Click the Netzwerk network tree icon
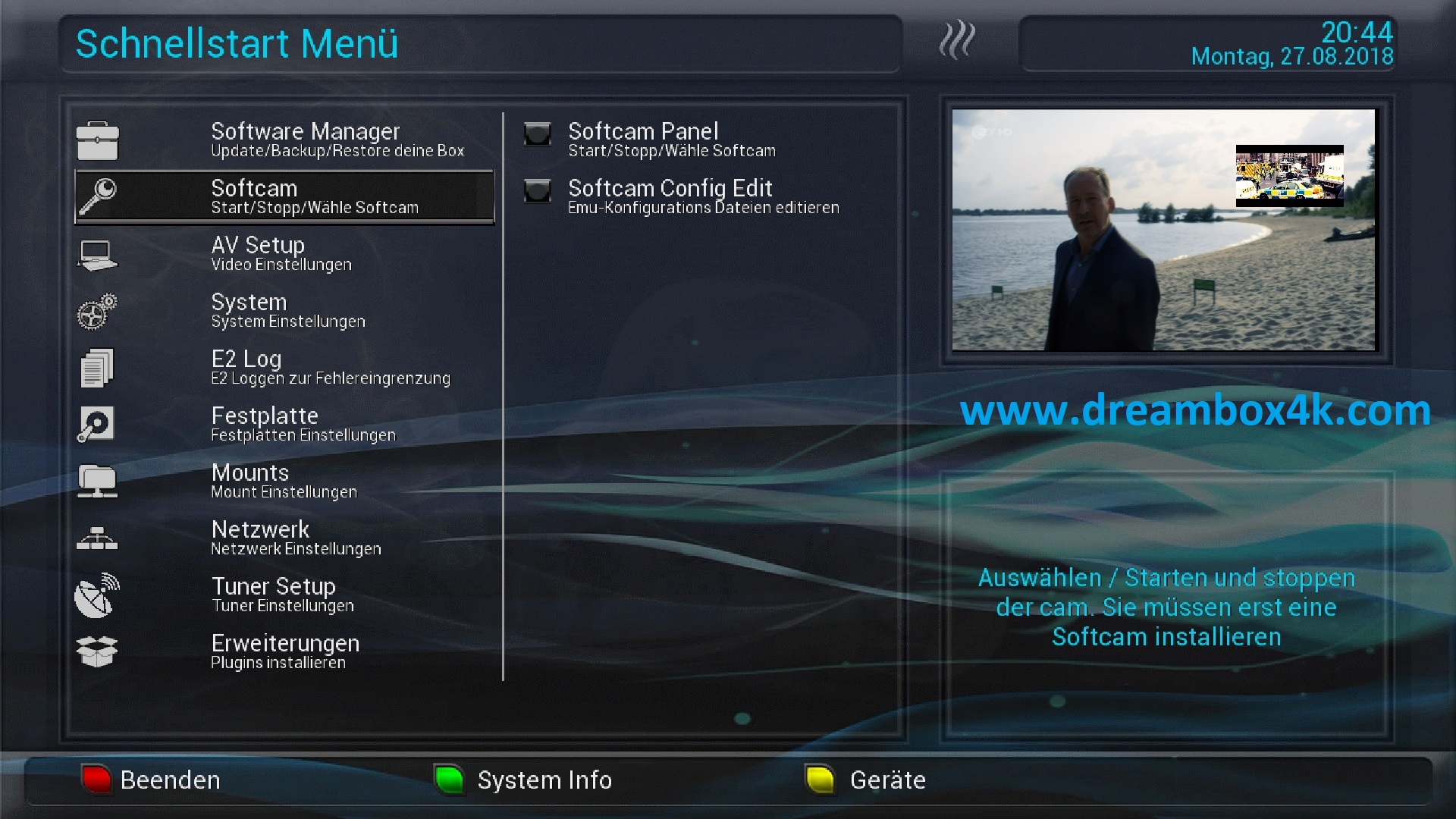This screenshot has width=1456, height=819. pyautogui.click(x=97, y=538)
